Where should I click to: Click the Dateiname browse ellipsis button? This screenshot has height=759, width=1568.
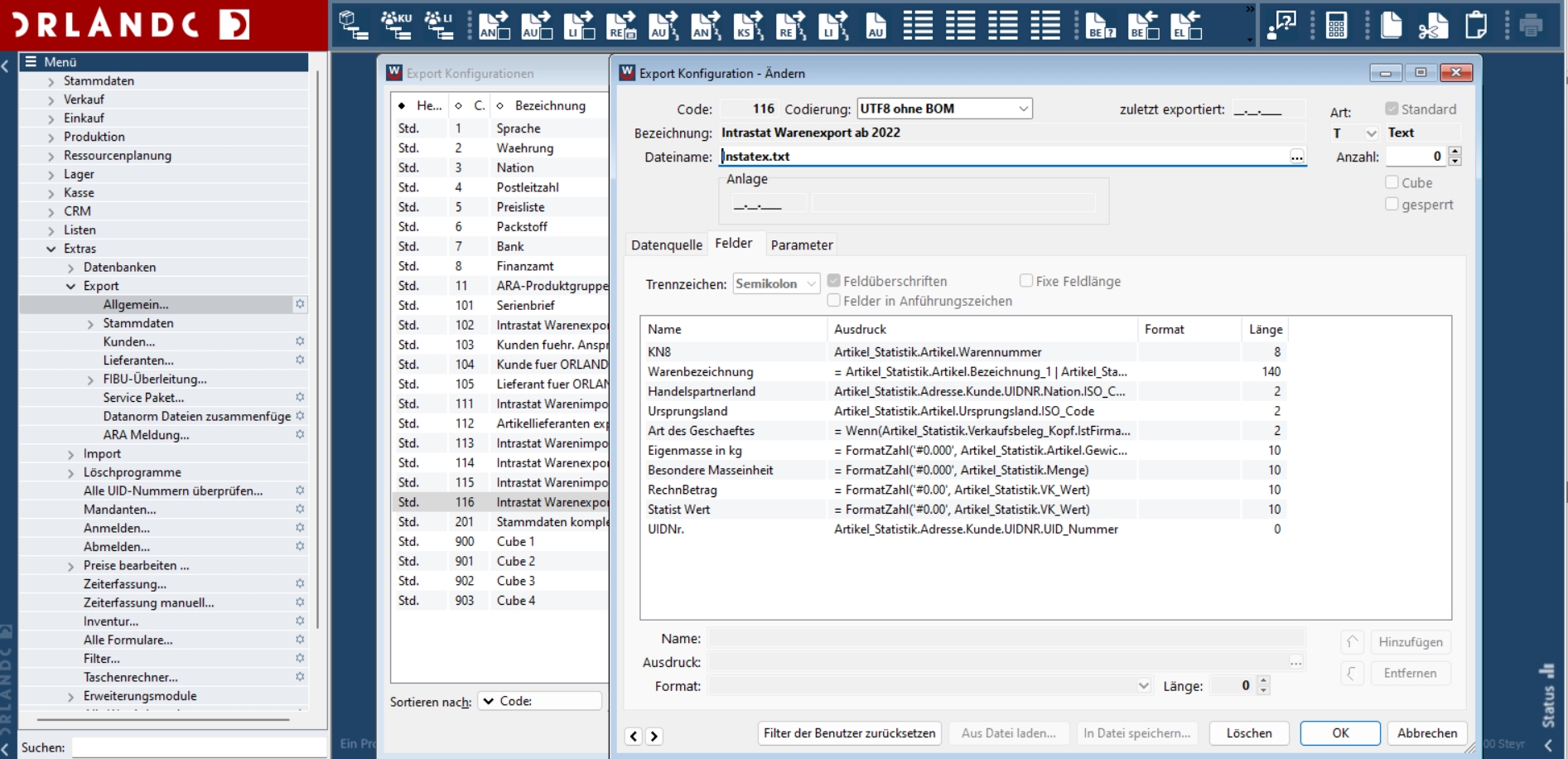(1297, 156)
